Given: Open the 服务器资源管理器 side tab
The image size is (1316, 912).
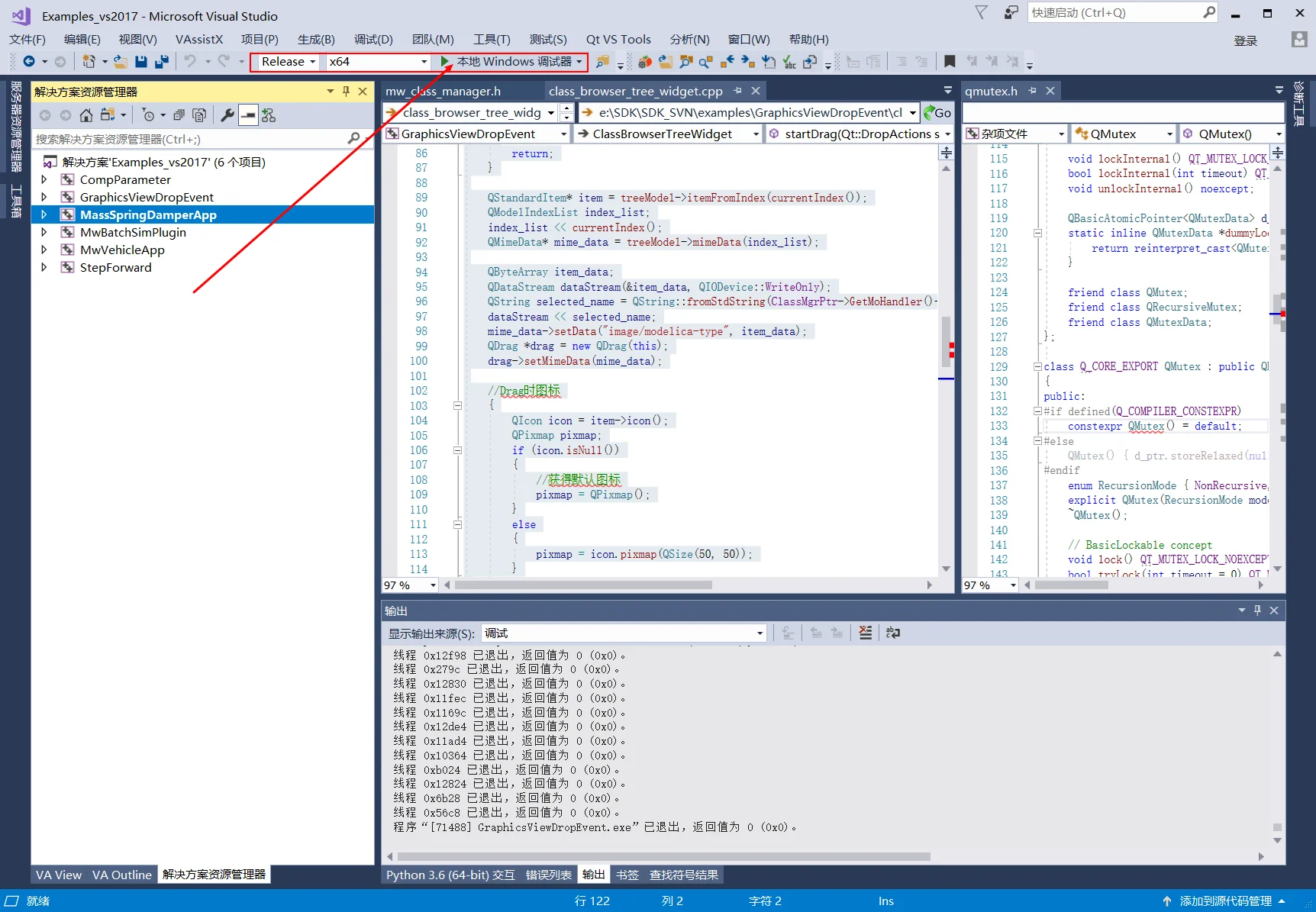Looking at the screenshot, I should pyautogui.click(x=15, y=127).
